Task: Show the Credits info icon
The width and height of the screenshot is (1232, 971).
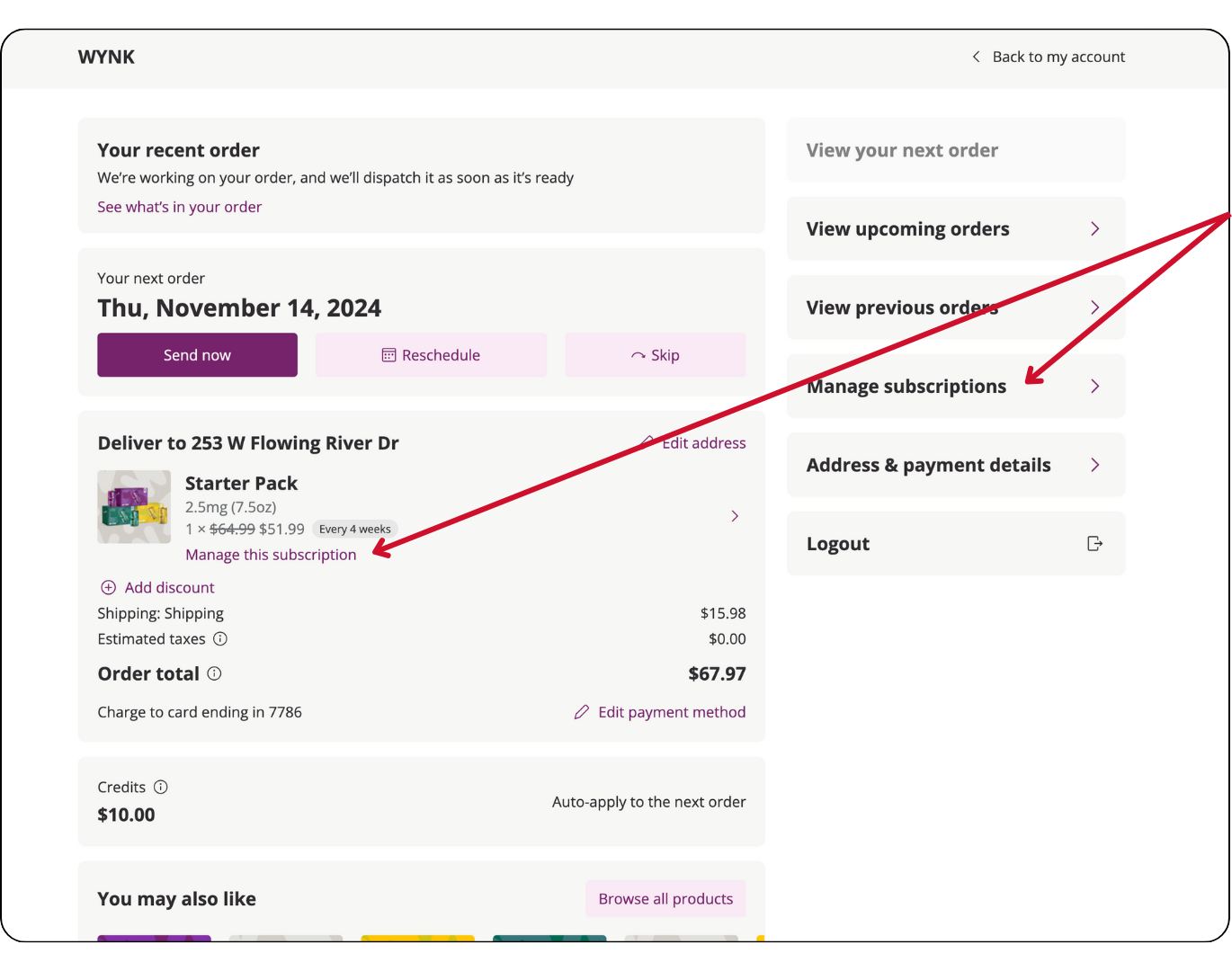Action: tap(161, 787)
